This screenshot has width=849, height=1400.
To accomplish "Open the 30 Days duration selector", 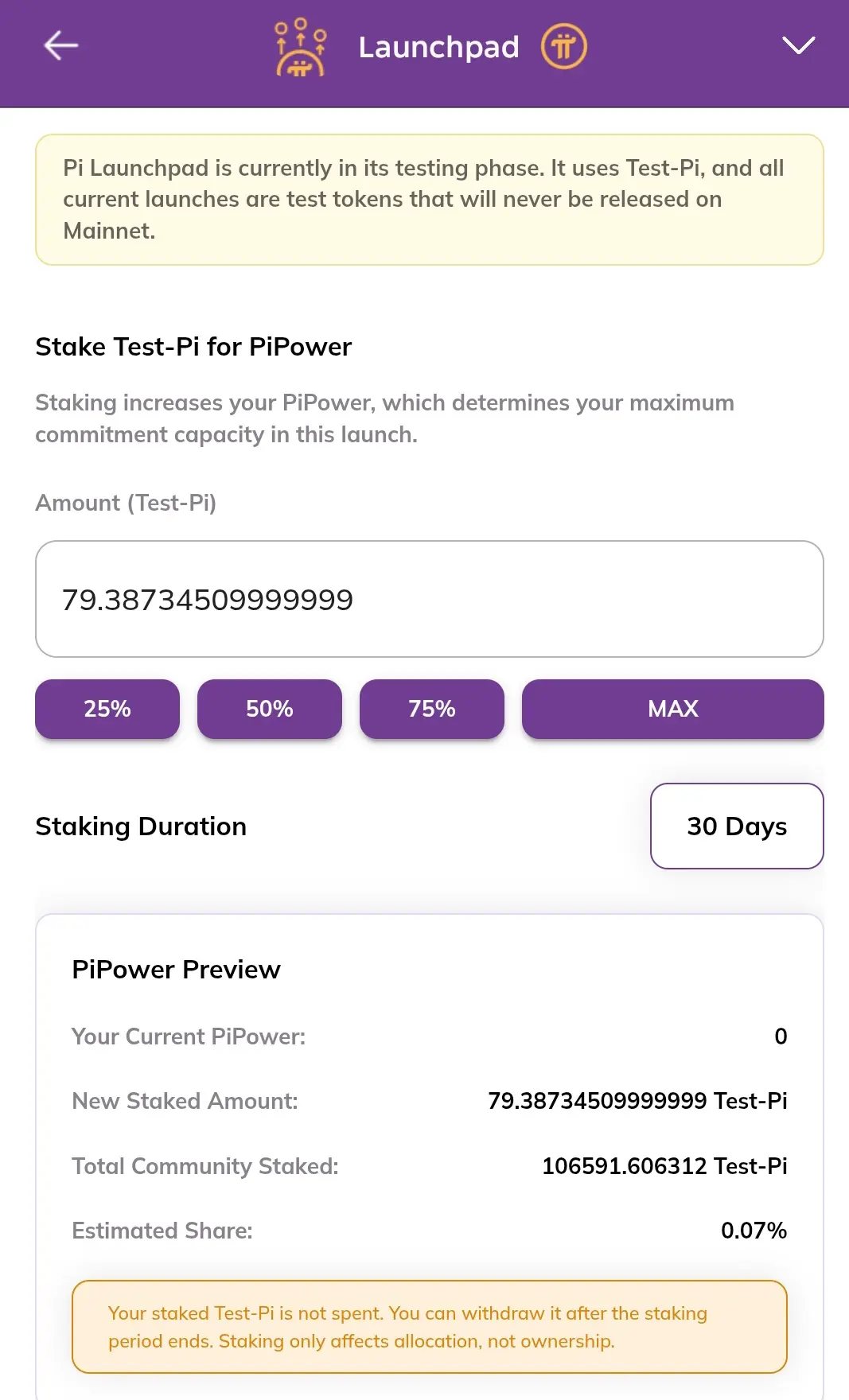I will coord(736,826).
